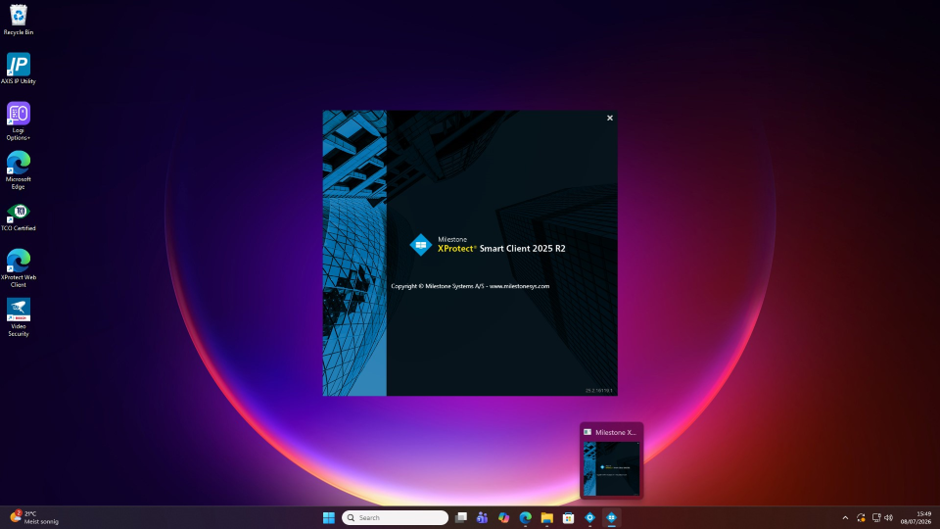Click the update status tray icon

click(861, 518)
